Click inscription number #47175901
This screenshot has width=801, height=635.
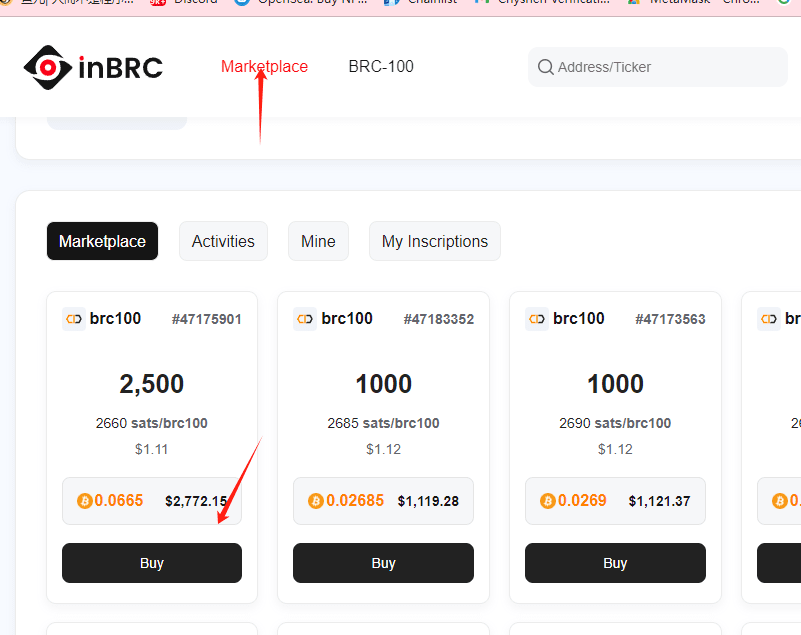[x=206, y=318]
